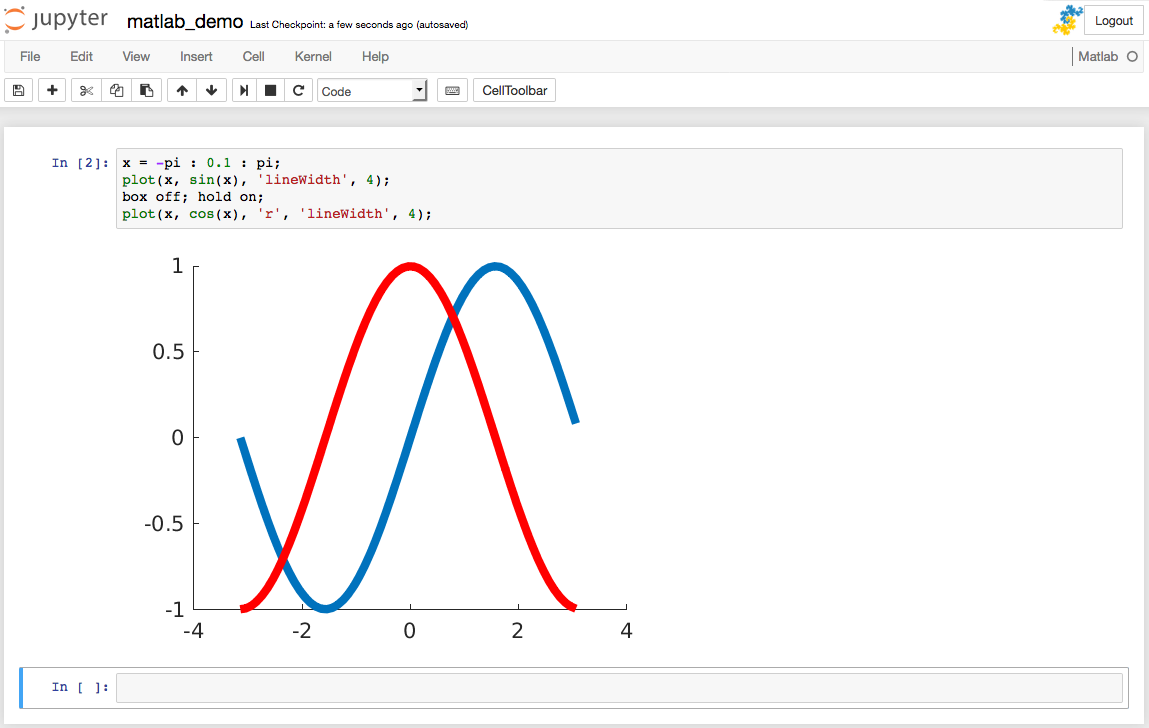Interrupt kernel with stop button
Image resolution: width=1149 pixels, height=728 pixels.
270,91
